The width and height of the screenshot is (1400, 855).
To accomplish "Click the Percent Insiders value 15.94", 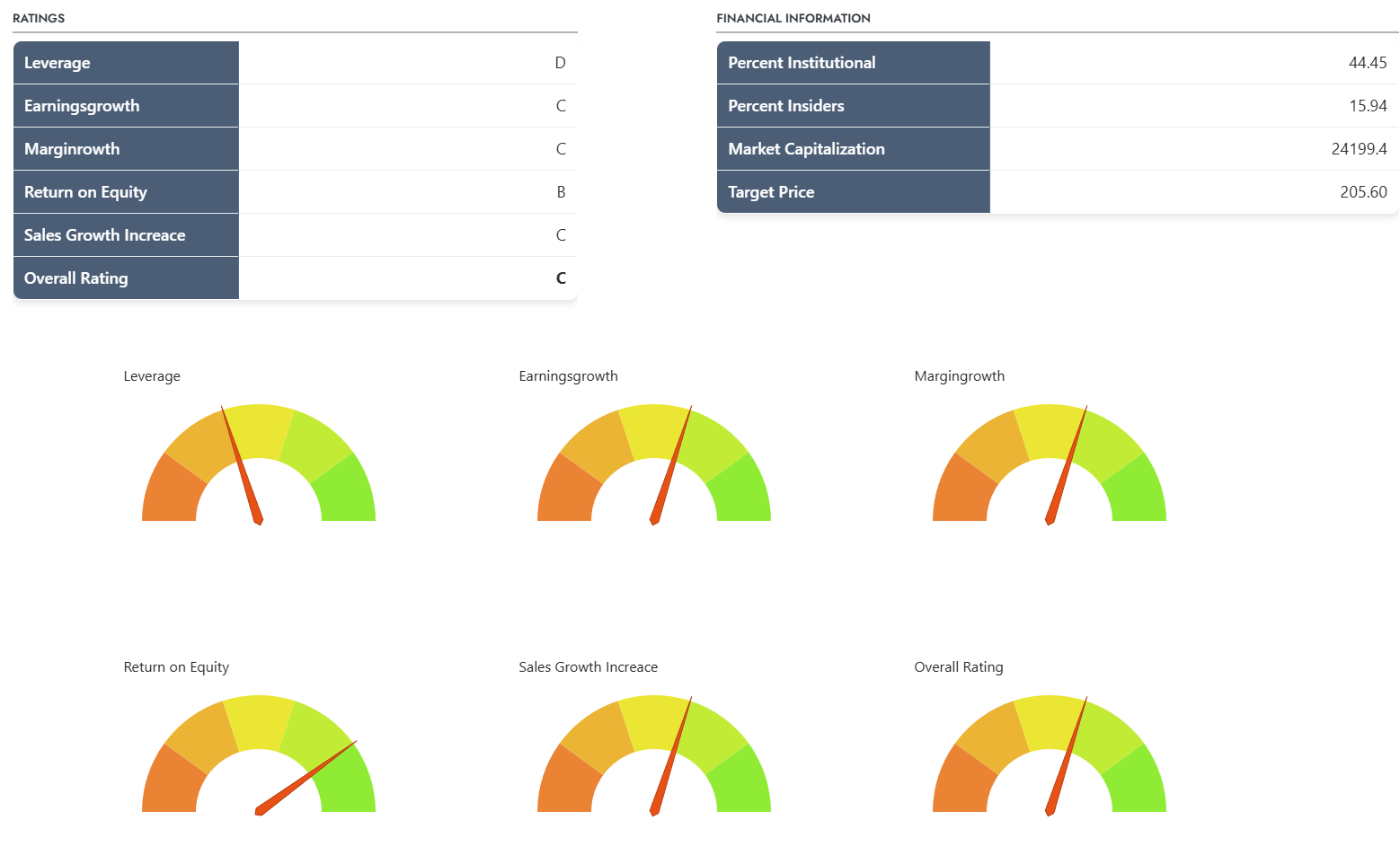I will (x=1368, y=106).
